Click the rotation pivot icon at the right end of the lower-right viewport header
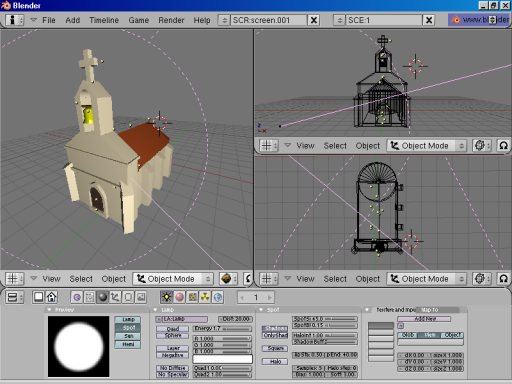The image size is (512, 384). (503, 279)
